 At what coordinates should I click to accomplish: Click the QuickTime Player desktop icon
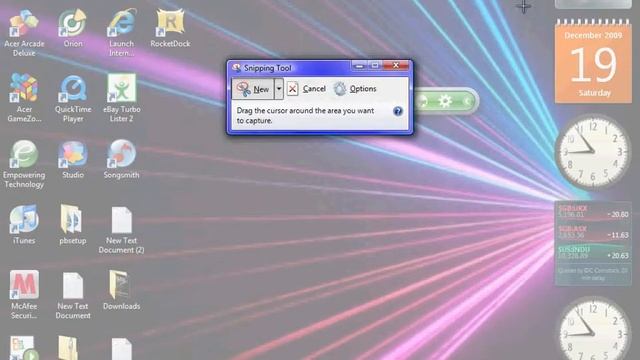click(x=73, y=98)
